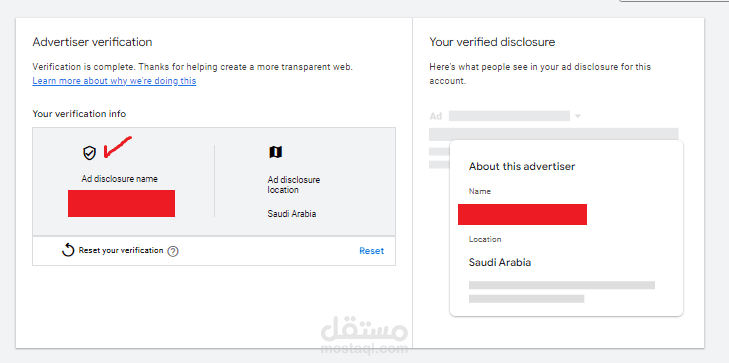Select 'Saudi Arabia' in verification info box
The width and height of the screenshot is (729, 363).
click(x=292, y=214)
